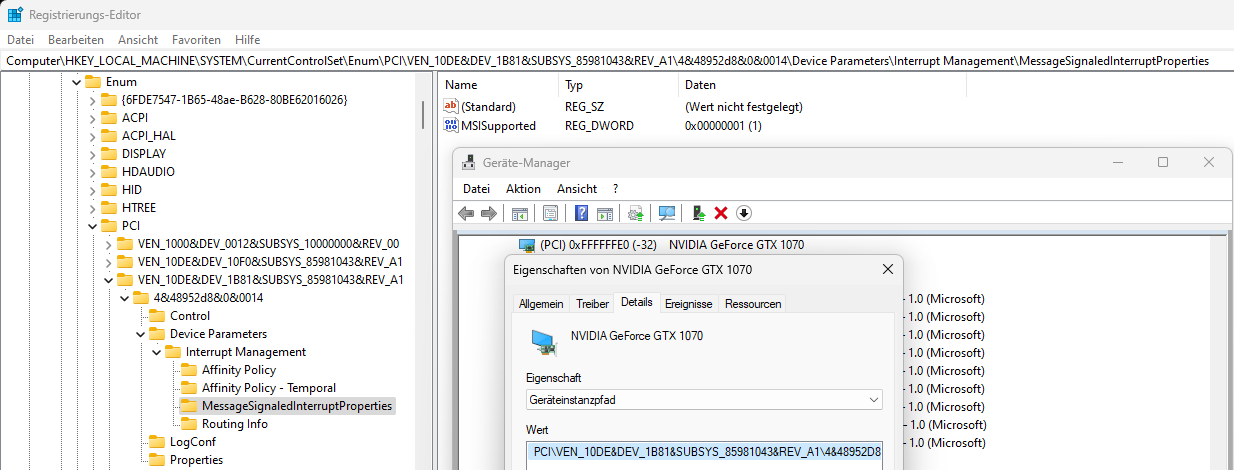Viewport: 1234px width, 470px height.
Task: Collapse Device Parameters key
Action: pyautogui.click(x=139, y=333)
